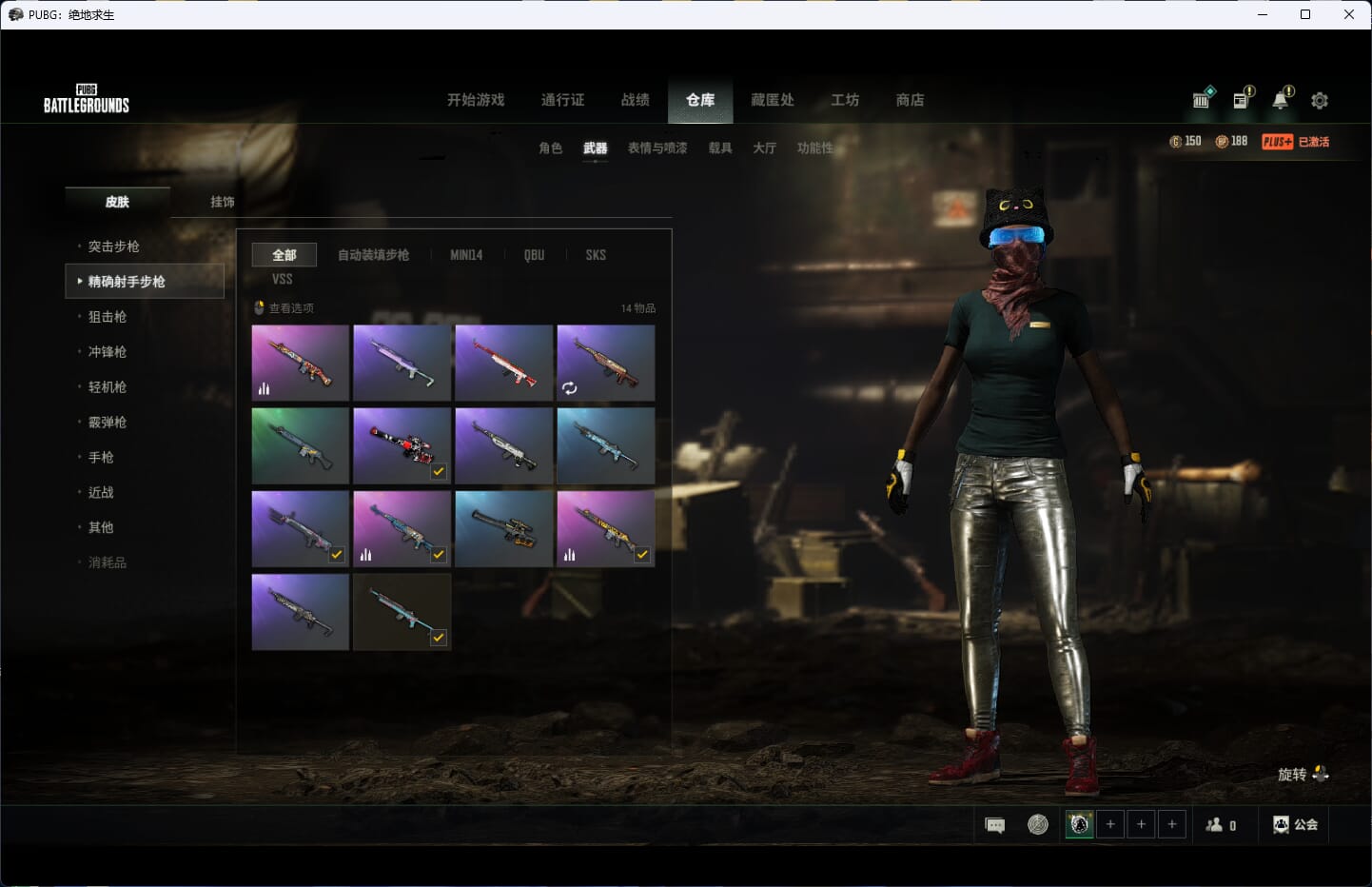
Task: Open the friends list icon showing 0
Action: click(1221, 825)
